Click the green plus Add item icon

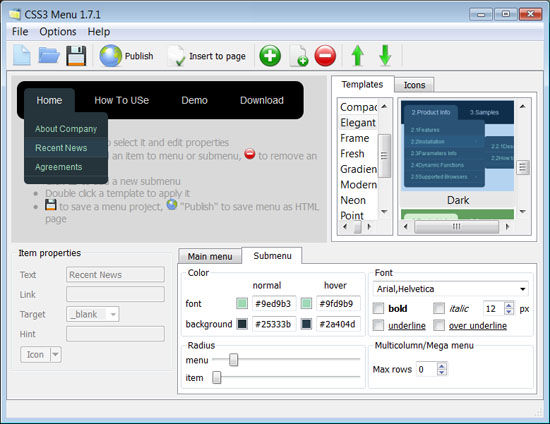click(270, 56)
